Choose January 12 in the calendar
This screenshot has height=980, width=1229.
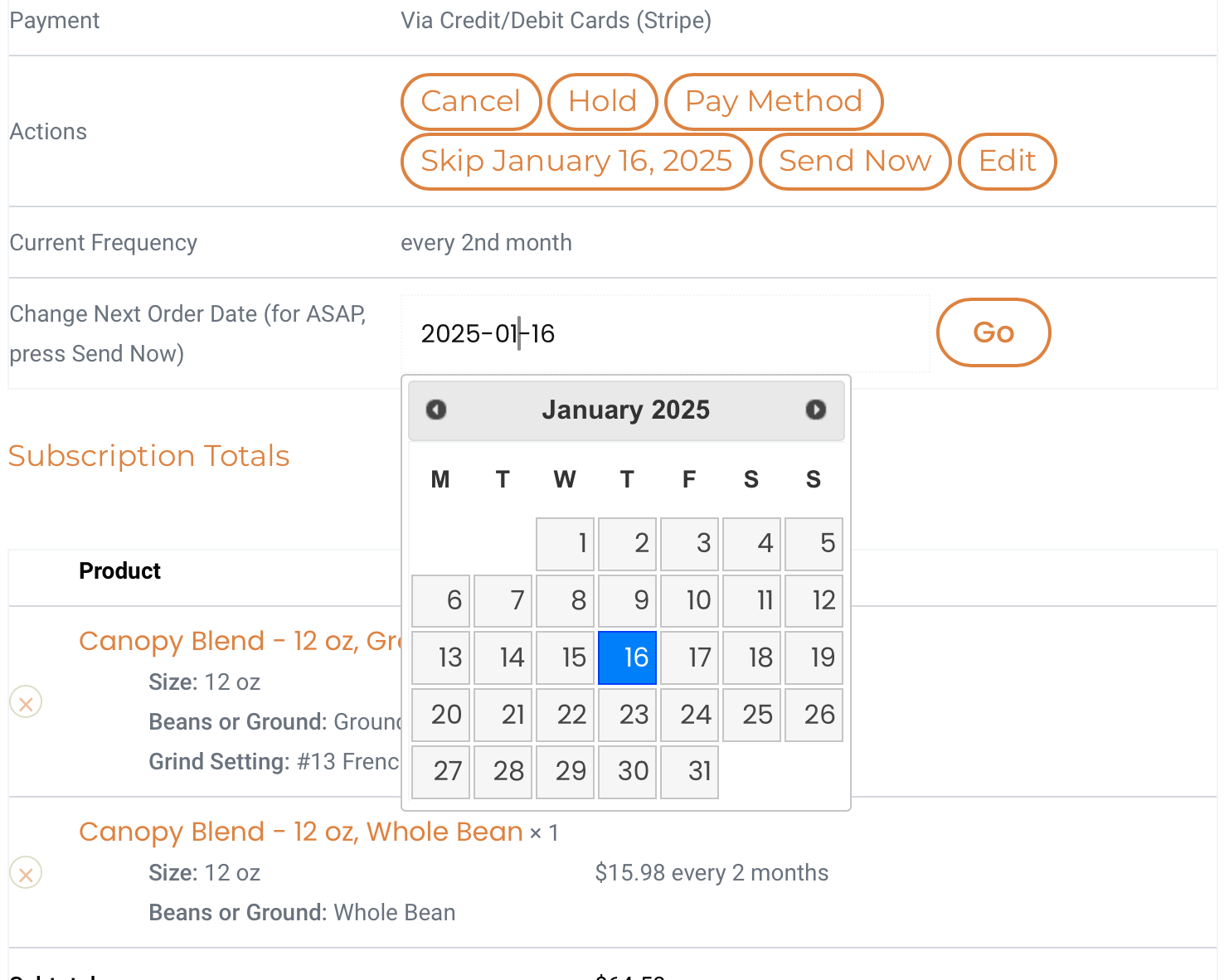[814, 601]
